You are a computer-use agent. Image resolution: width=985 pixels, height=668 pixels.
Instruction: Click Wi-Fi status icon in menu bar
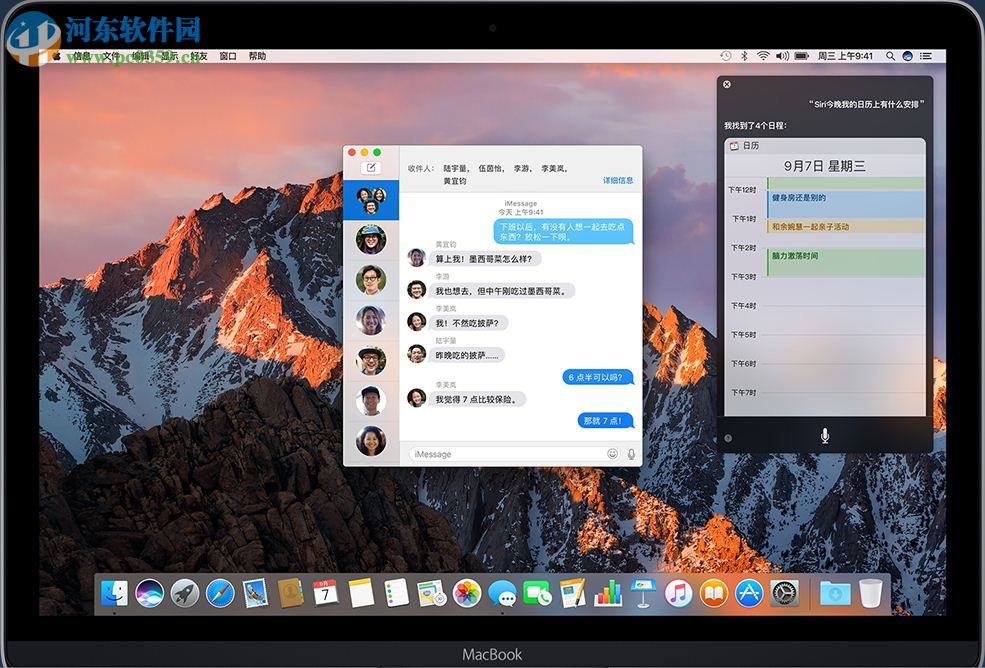click(x=763, y=56)
